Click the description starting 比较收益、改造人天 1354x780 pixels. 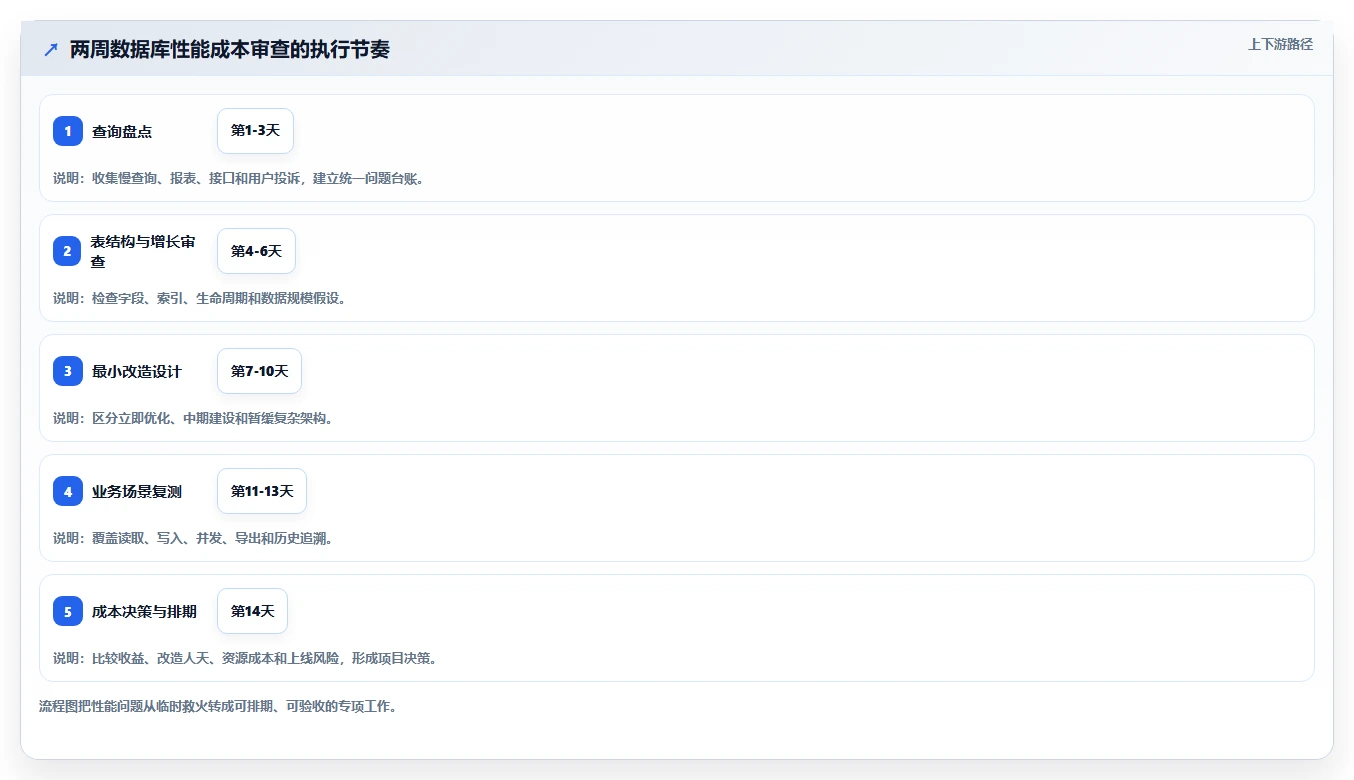[x=246, y=658]
